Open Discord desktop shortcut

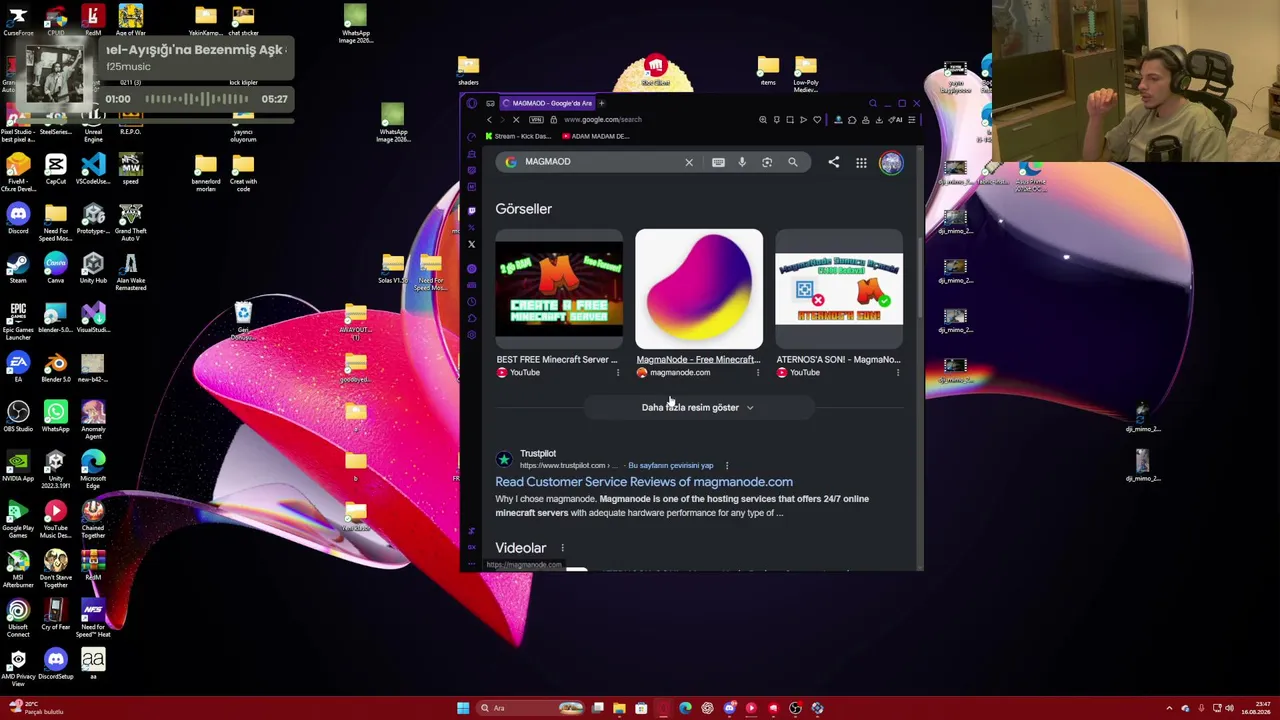(x=18, y=219)
